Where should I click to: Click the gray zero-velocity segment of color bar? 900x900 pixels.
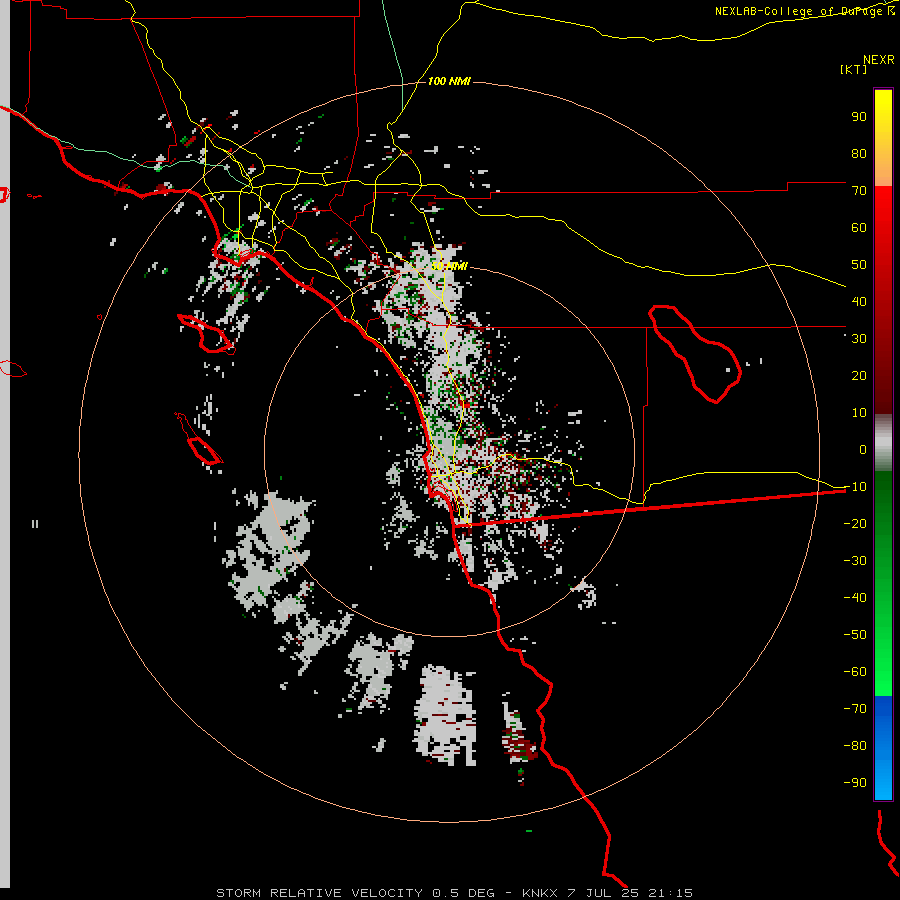[883, 443]
